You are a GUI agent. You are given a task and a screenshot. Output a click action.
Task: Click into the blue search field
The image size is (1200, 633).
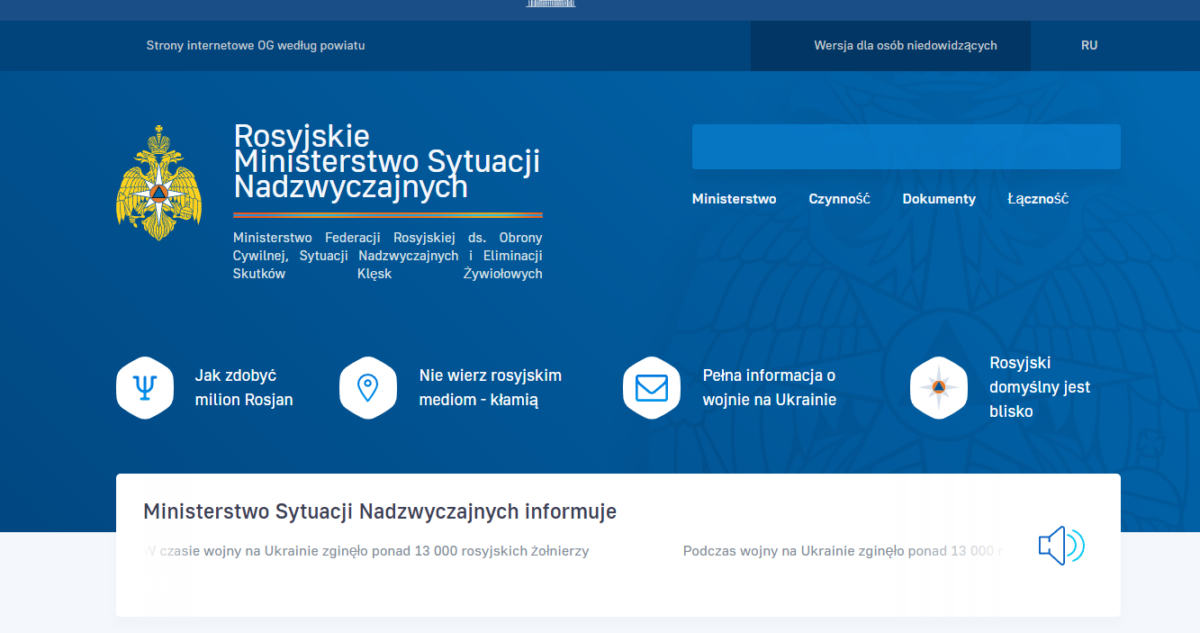pyautogui.click(x=905, y=147)
